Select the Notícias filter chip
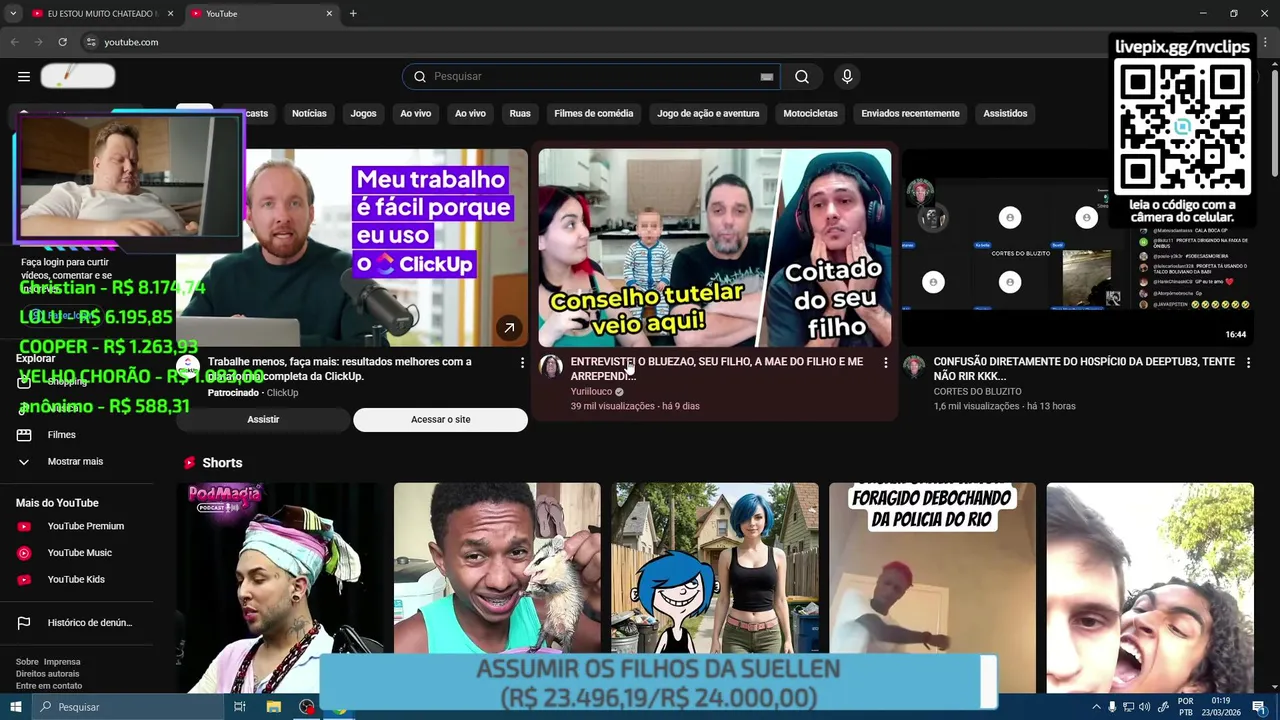This screenshot has height=720, width=1280. [309, 114]
